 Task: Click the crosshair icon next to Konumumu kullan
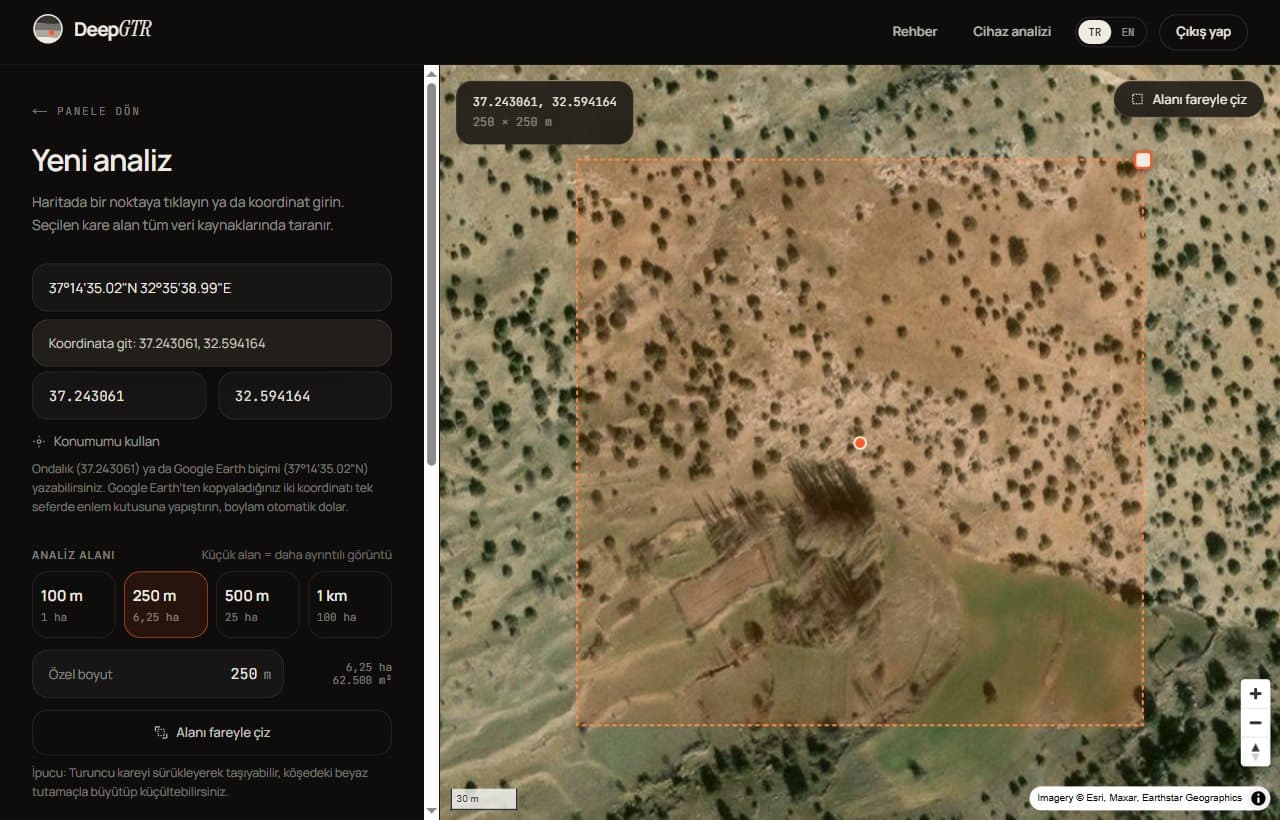[x=39, y=441]
